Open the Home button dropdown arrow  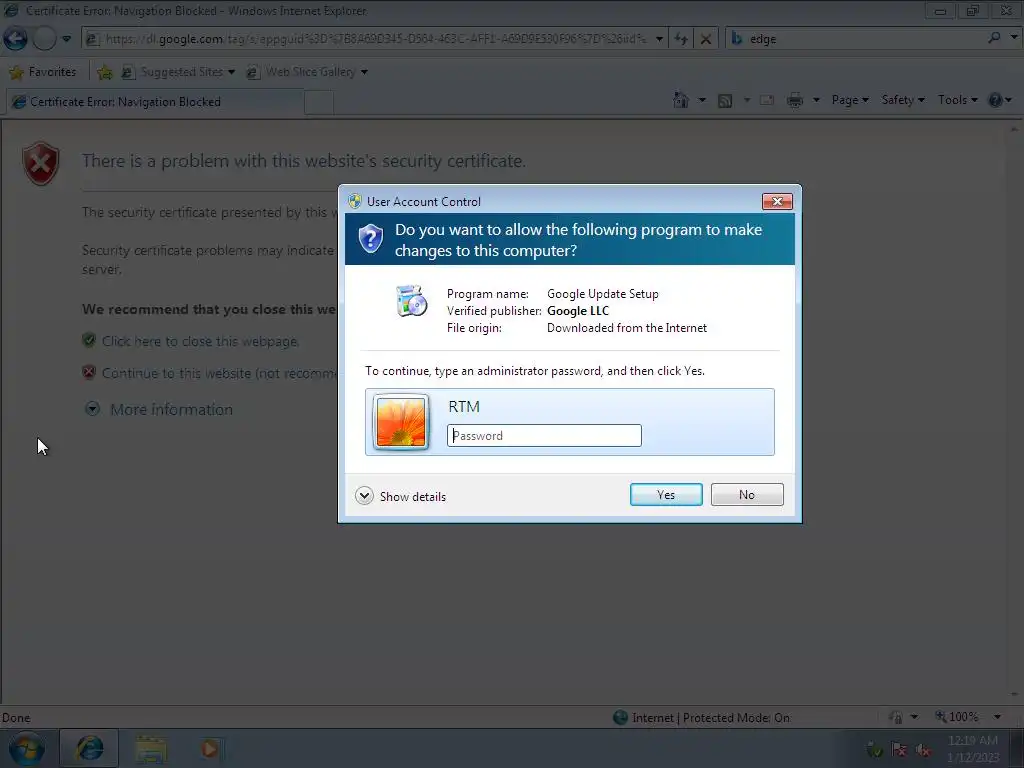pyautogui.click(x=702, y=100)
